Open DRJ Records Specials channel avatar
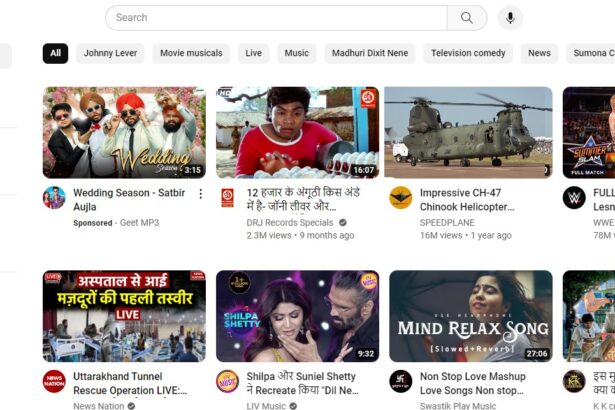This screenshot has width=615, height=410. [x=227, y=197]
